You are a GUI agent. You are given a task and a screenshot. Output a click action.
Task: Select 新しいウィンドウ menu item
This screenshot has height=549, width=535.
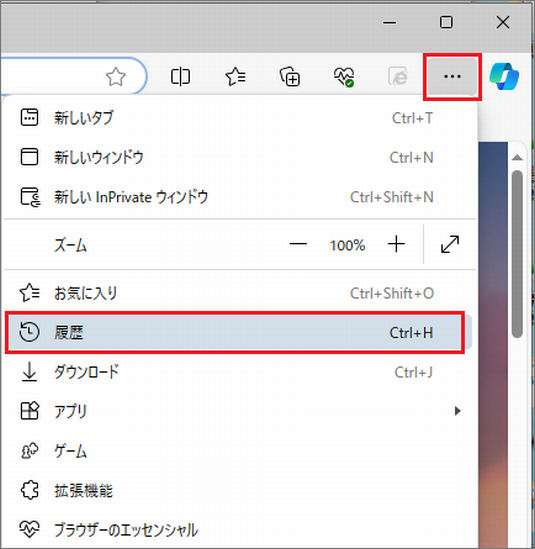coord(240,157)
